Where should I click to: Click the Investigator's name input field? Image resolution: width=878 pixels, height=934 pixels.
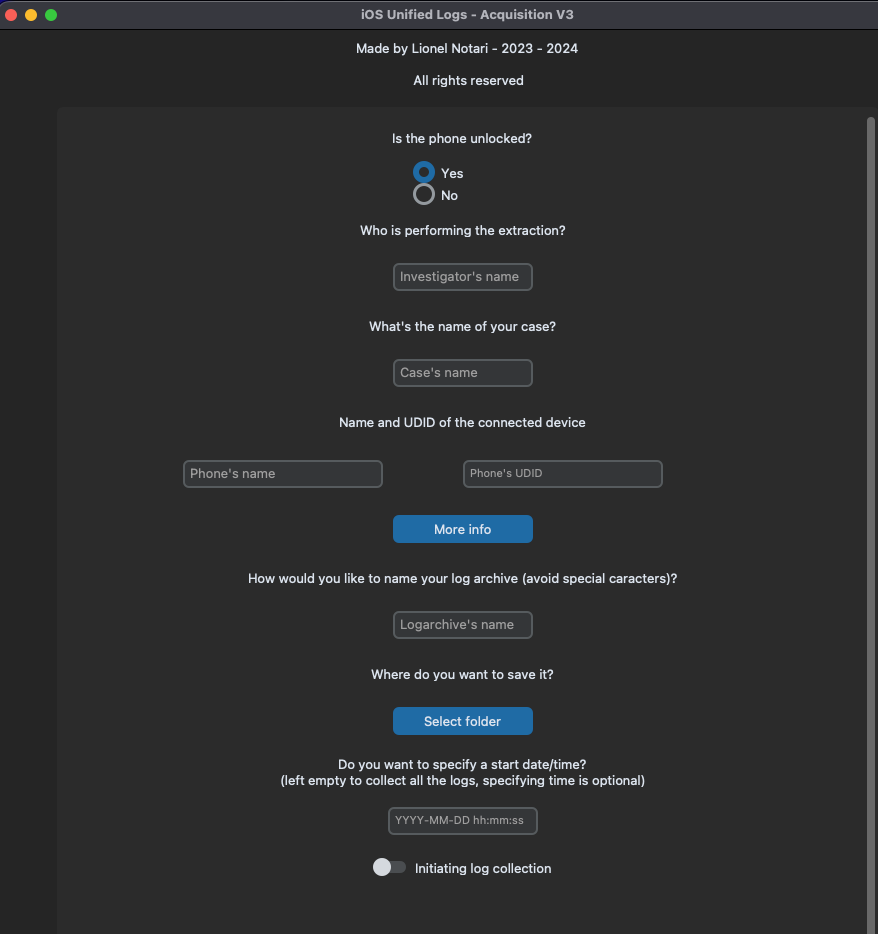463,277
